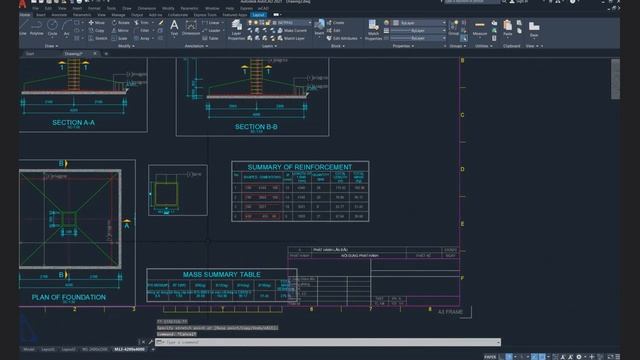640x360 pixels.
Task: Expand the Annotation panel
Action: tap(196, 46)
